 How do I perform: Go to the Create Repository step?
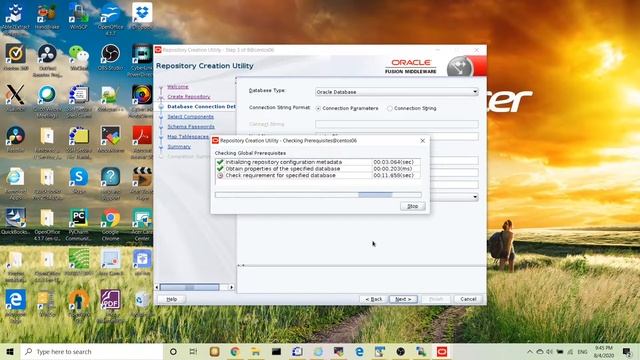coord(189,97)
